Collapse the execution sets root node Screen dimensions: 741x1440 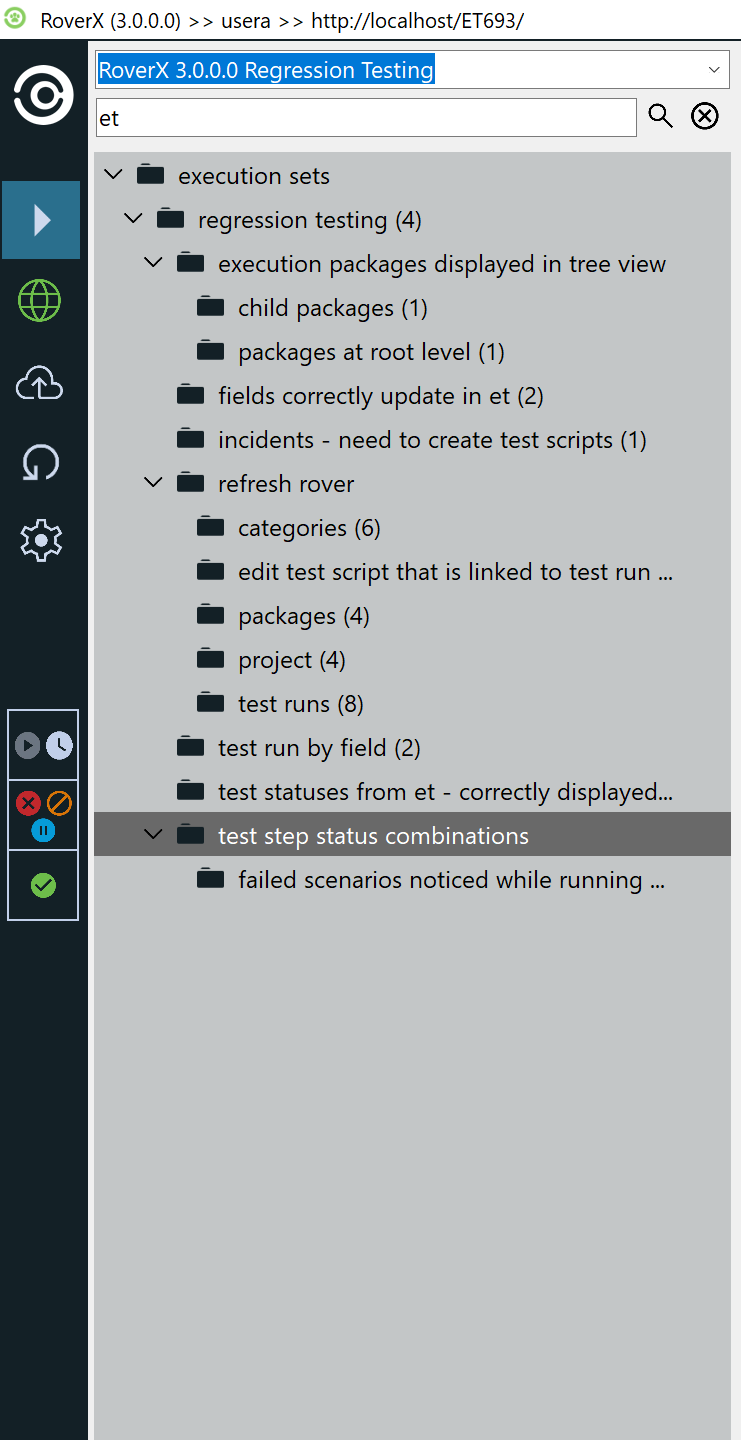pyautogui.click(x=113, y=175)
